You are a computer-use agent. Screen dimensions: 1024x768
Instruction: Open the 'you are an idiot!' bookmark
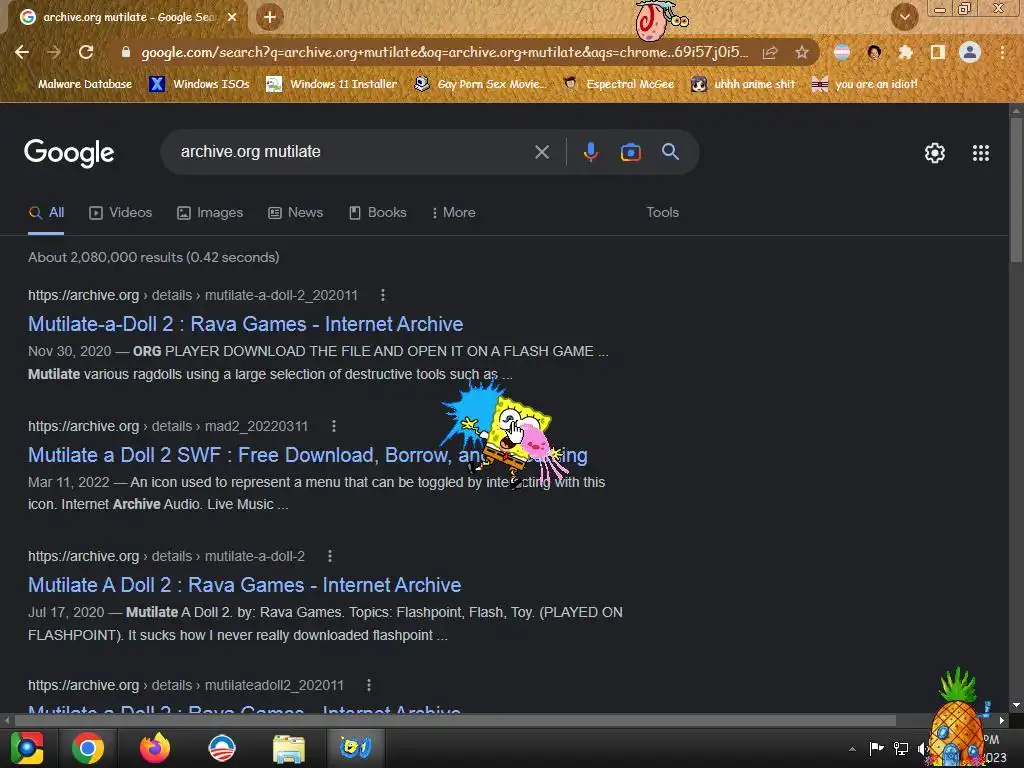point(865,84)
